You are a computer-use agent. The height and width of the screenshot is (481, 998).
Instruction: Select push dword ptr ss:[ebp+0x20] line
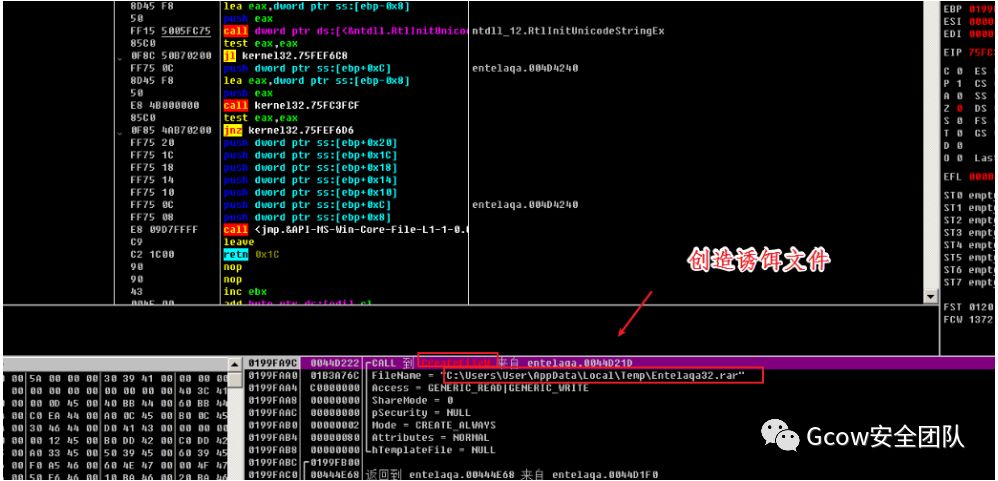(x=310, y=143)
